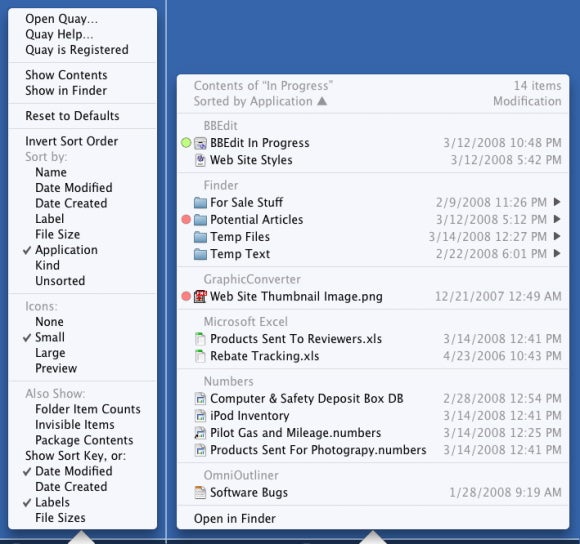Image resolution: width=580 pixels, height=544 pixels.
Task: Click Open in Finder at the list bottom
Action: click(235, 518)
